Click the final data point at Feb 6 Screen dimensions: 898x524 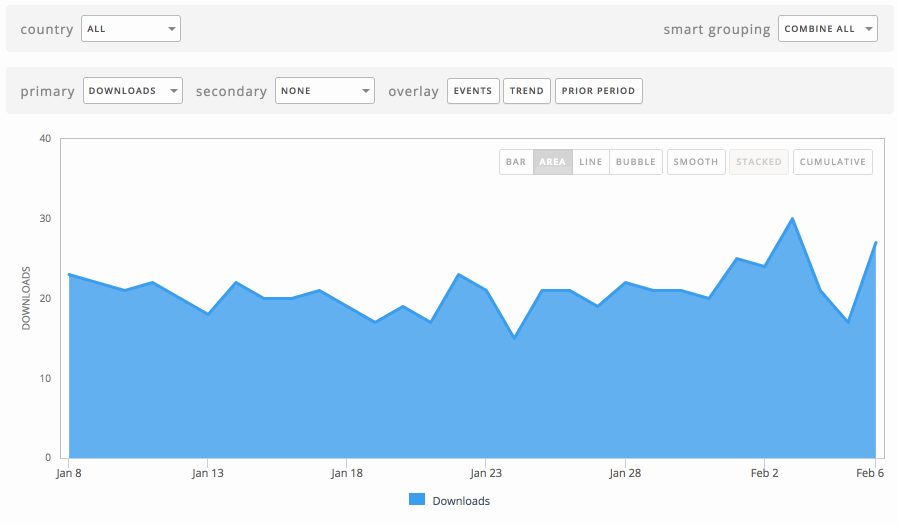pos(876,242)
